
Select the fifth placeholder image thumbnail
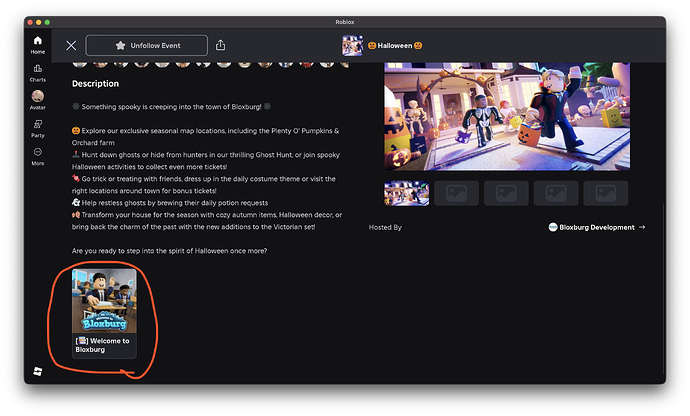606,193
